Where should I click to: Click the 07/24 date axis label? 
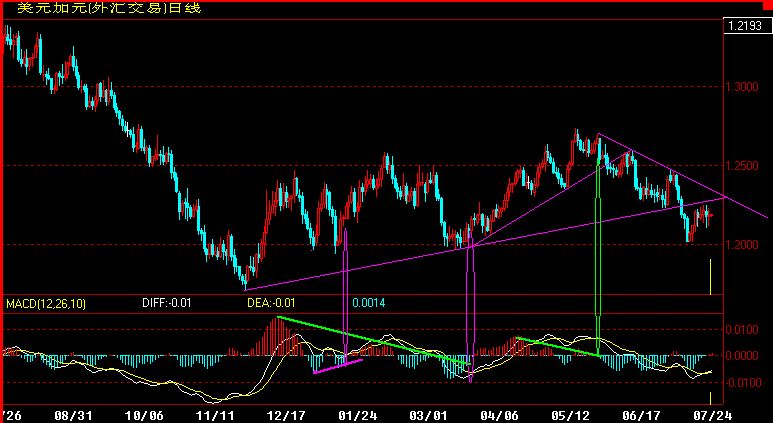coord(715,416)
